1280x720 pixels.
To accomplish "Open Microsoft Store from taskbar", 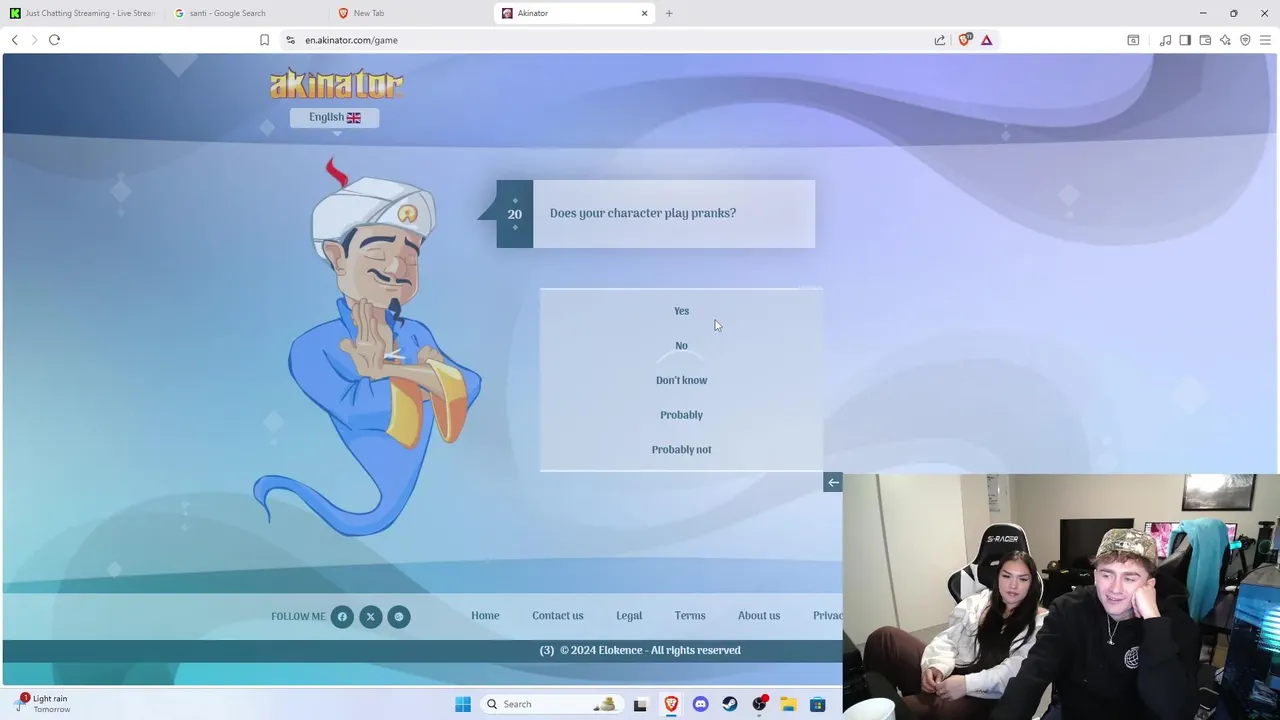I will click(x=818, y=704).
